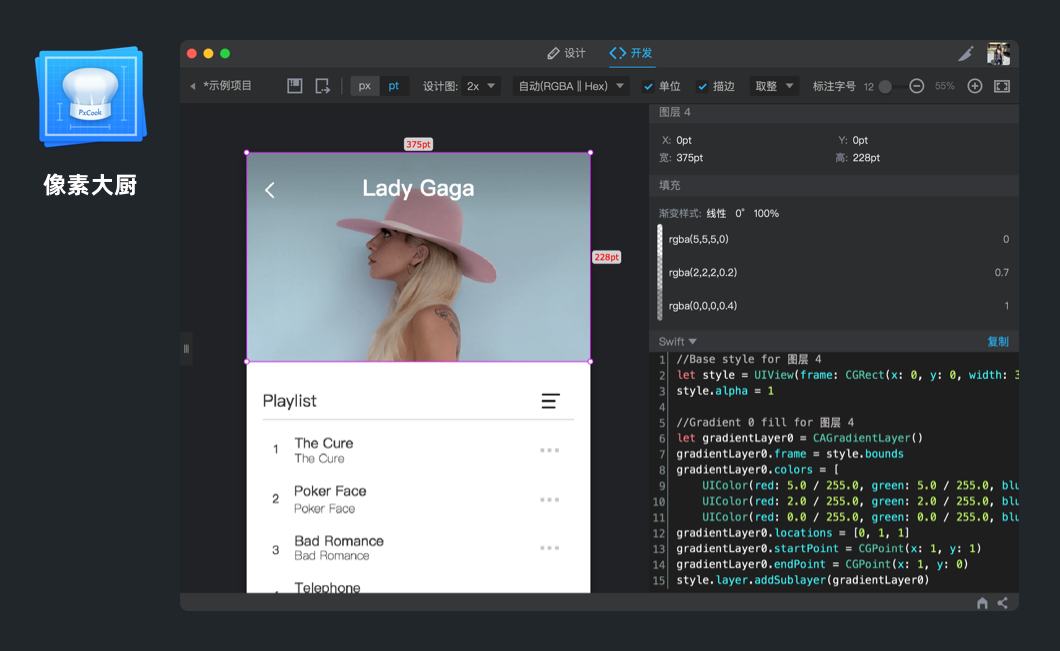Click the share icon in the bottom bar
The height and width of the screenshot is (651, 1060).
click(1003, 603)
